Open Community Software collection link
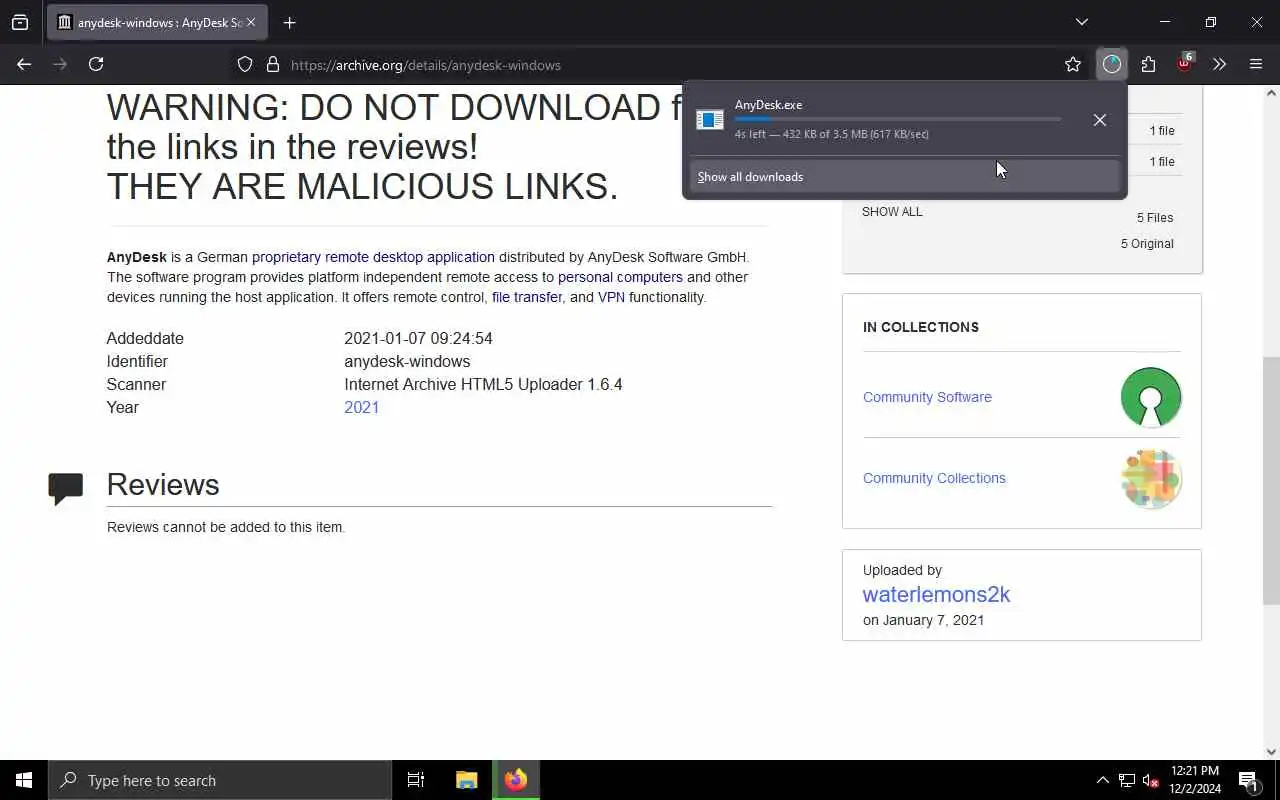 pos(927,397)
